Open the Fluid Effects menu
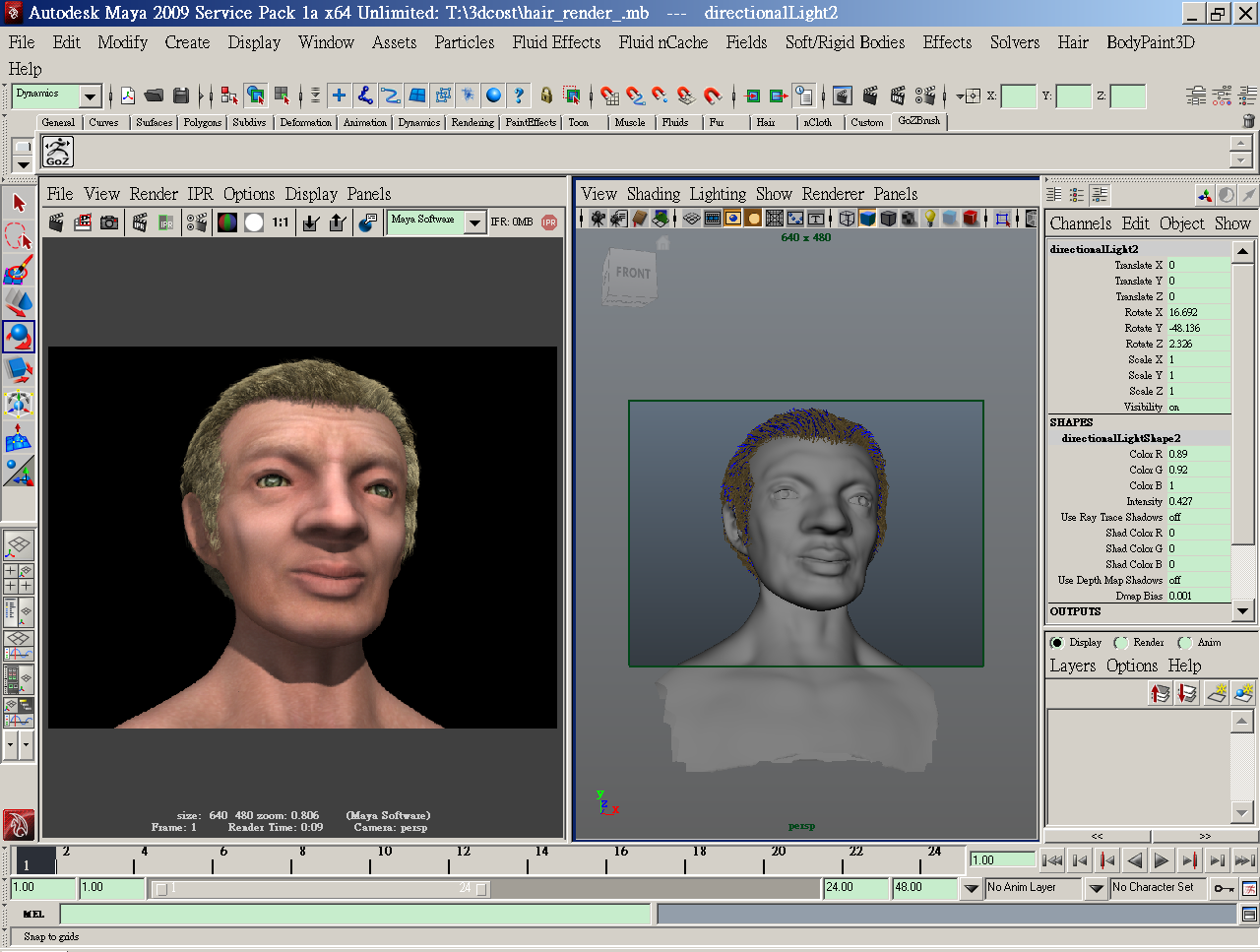The width and height of the screenshot is (1260, 952). coord(556,42)
